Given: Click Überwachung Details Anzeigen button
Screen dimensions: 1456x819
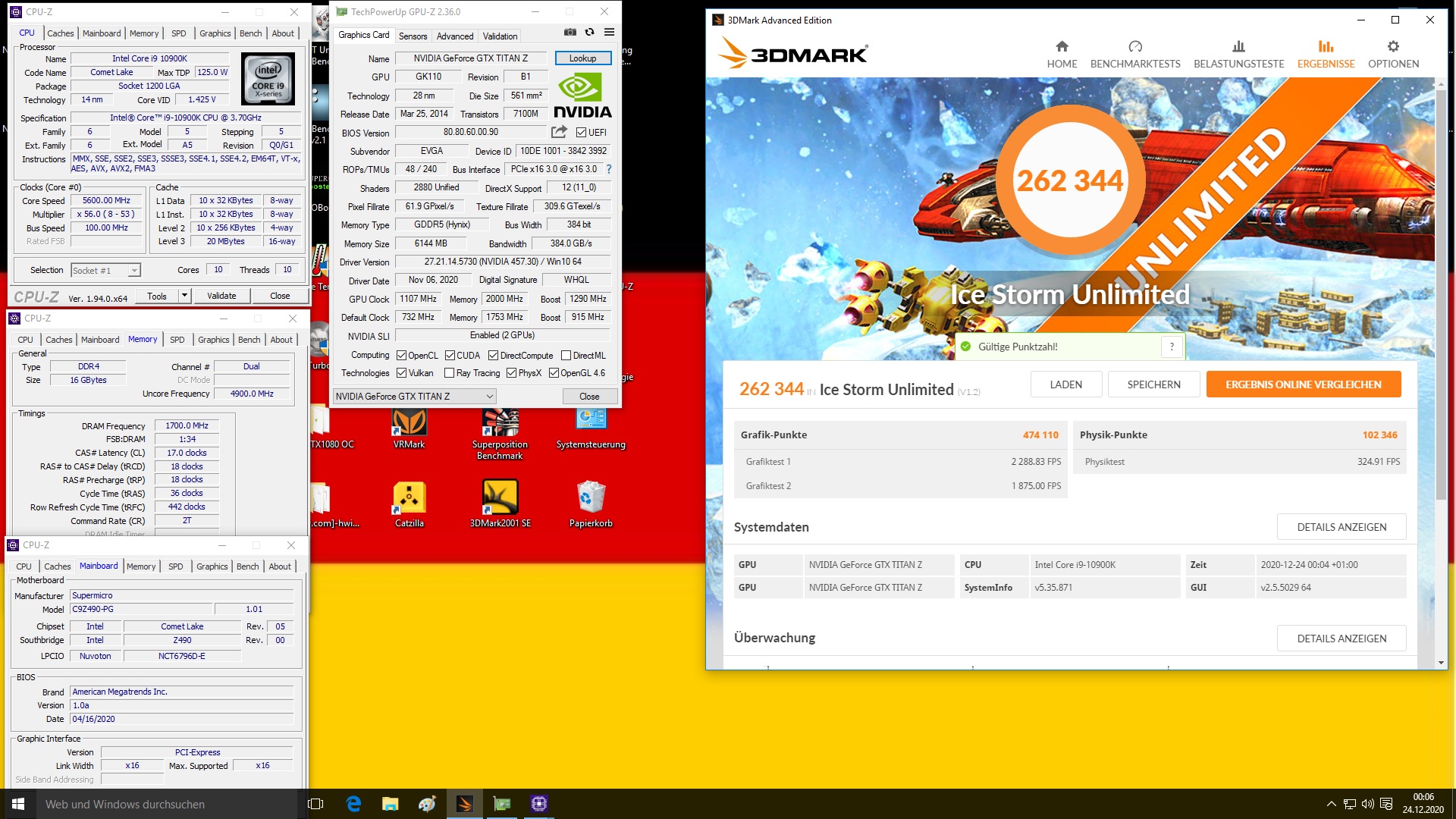Looking at the screenshot, I should [x=1341, y=639].
